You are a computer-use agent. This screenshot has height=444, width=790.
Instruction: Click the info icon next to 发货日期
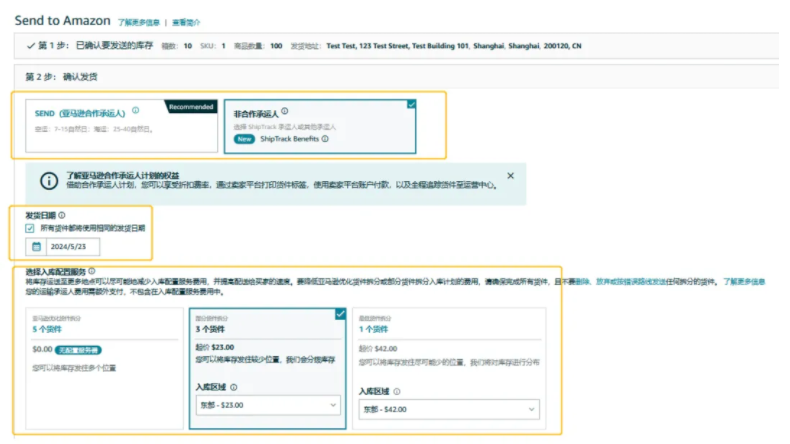(61, 215)
